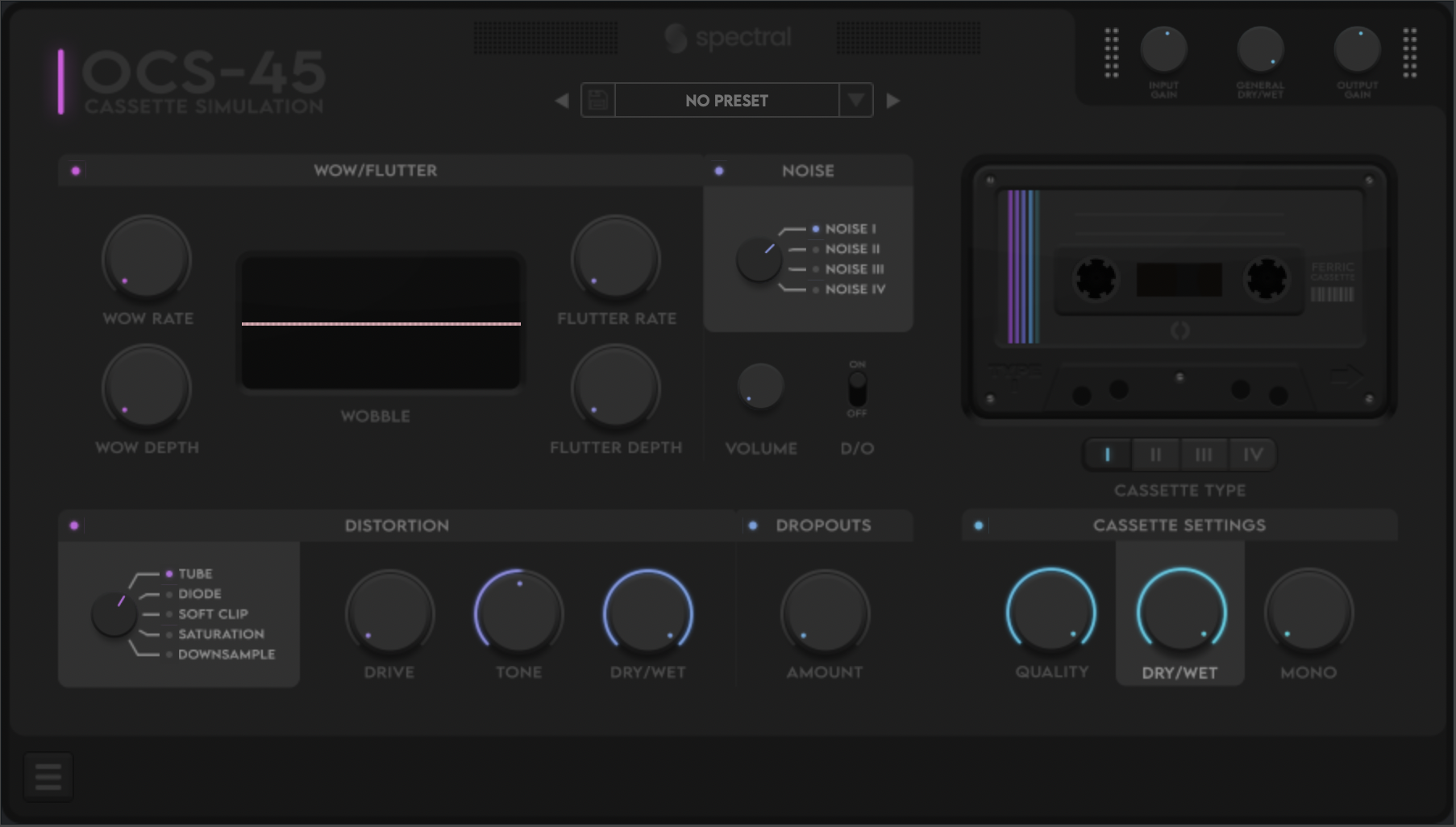Toggle the Wow/Flutter section power dot
The image size is (1456, 827).
[76, 171]
